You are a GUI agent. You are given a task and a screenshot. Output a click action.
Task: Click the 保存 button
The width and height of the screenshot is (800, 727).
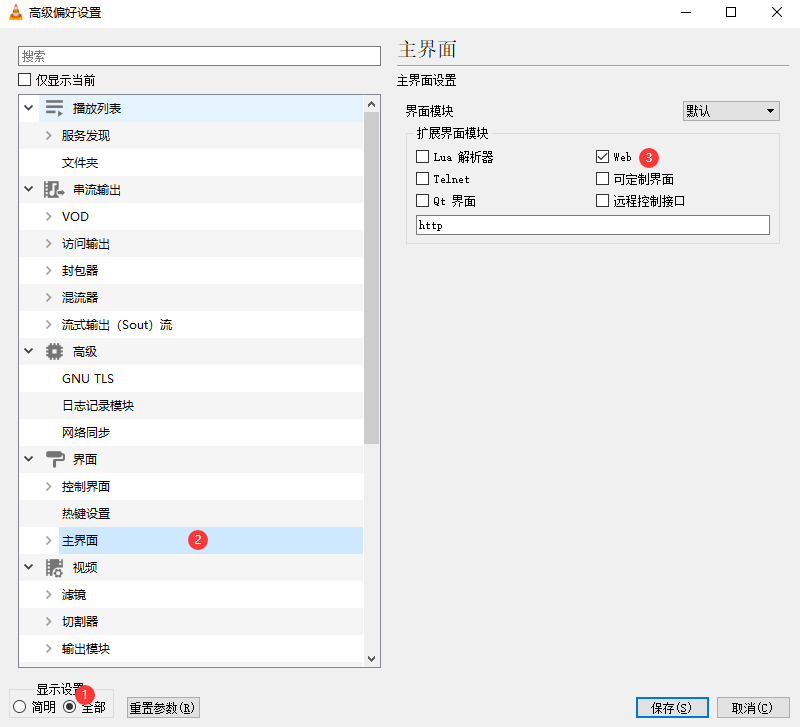pos(671,707)
